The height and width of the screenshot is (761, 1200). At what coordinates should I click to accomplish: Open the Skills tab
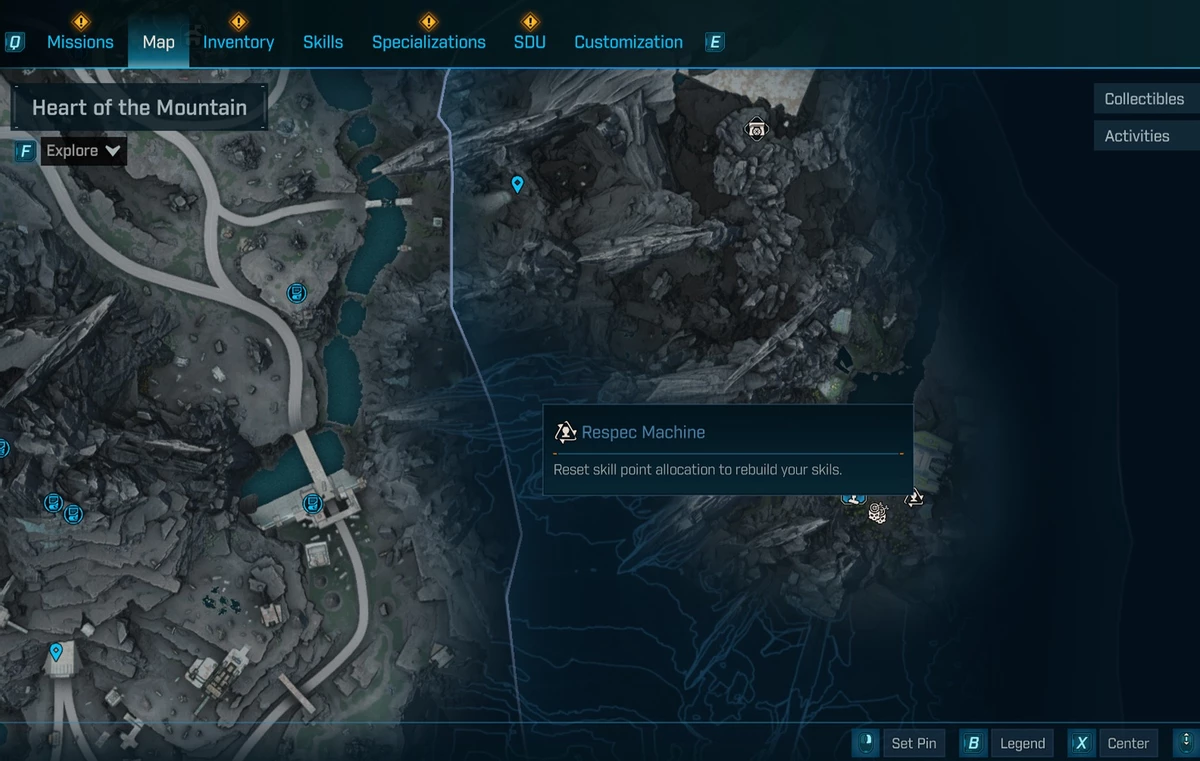click(323, 42)
